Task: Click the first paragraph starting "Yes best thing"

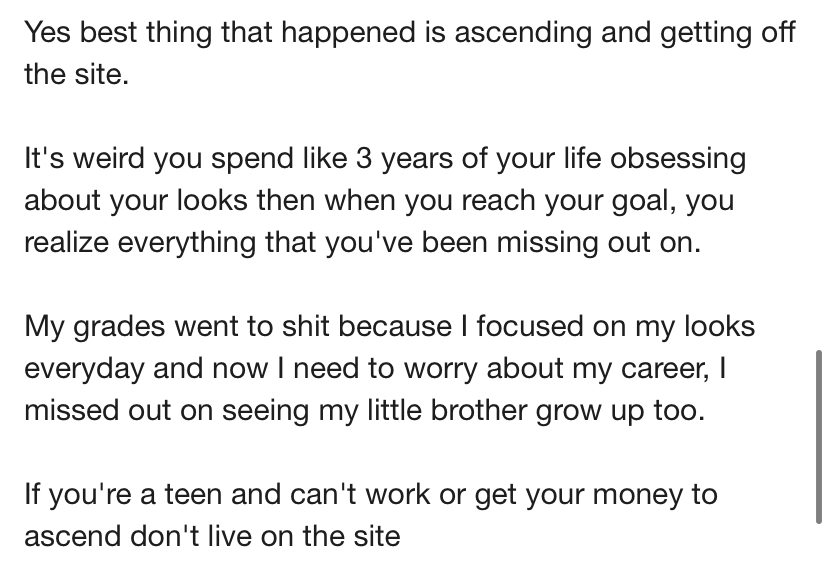Action: (409, 53)
